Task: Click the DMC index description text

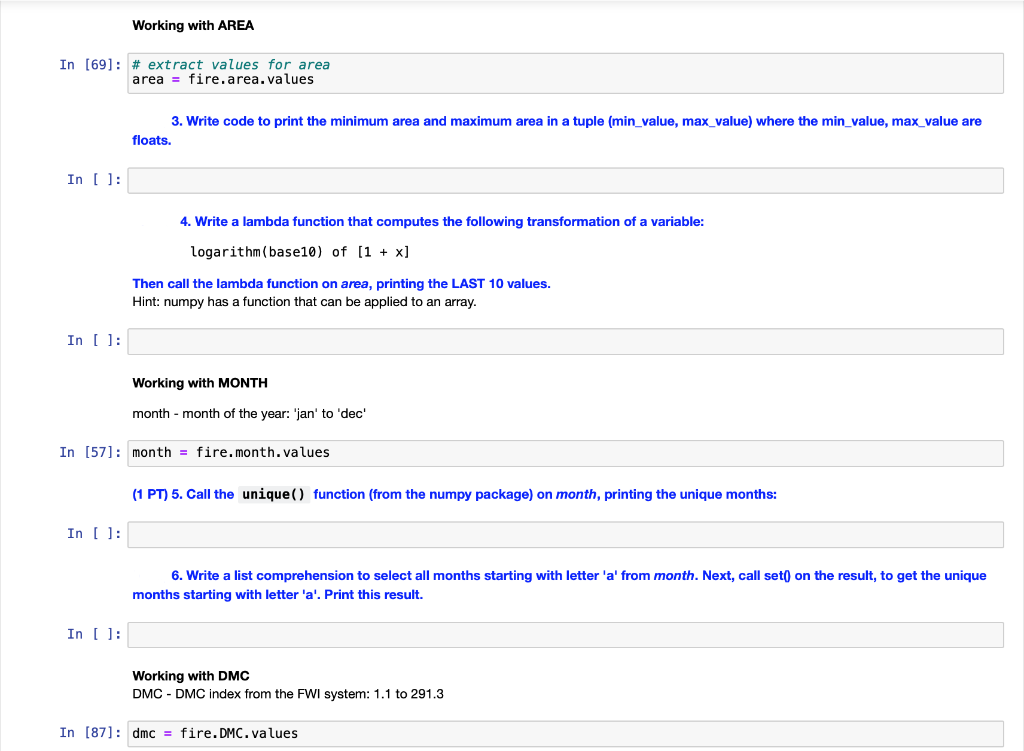Action: [289, 693]
